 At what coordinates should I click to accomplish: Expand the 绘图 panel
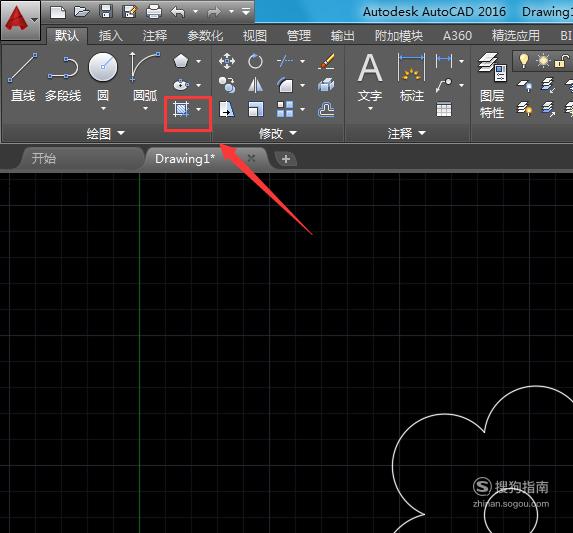tap(106, 133)
